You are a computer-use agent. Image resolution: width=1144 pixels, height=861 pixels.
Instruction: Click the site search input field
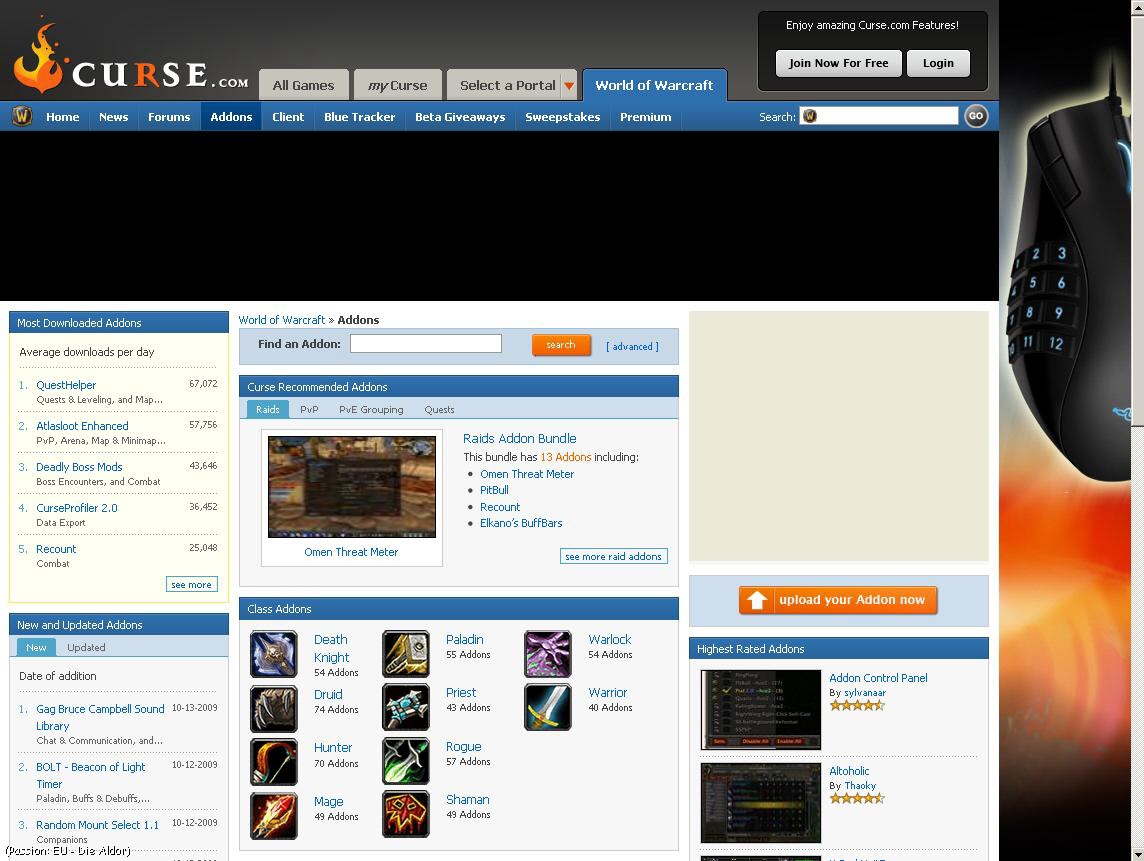click(879, 116)
